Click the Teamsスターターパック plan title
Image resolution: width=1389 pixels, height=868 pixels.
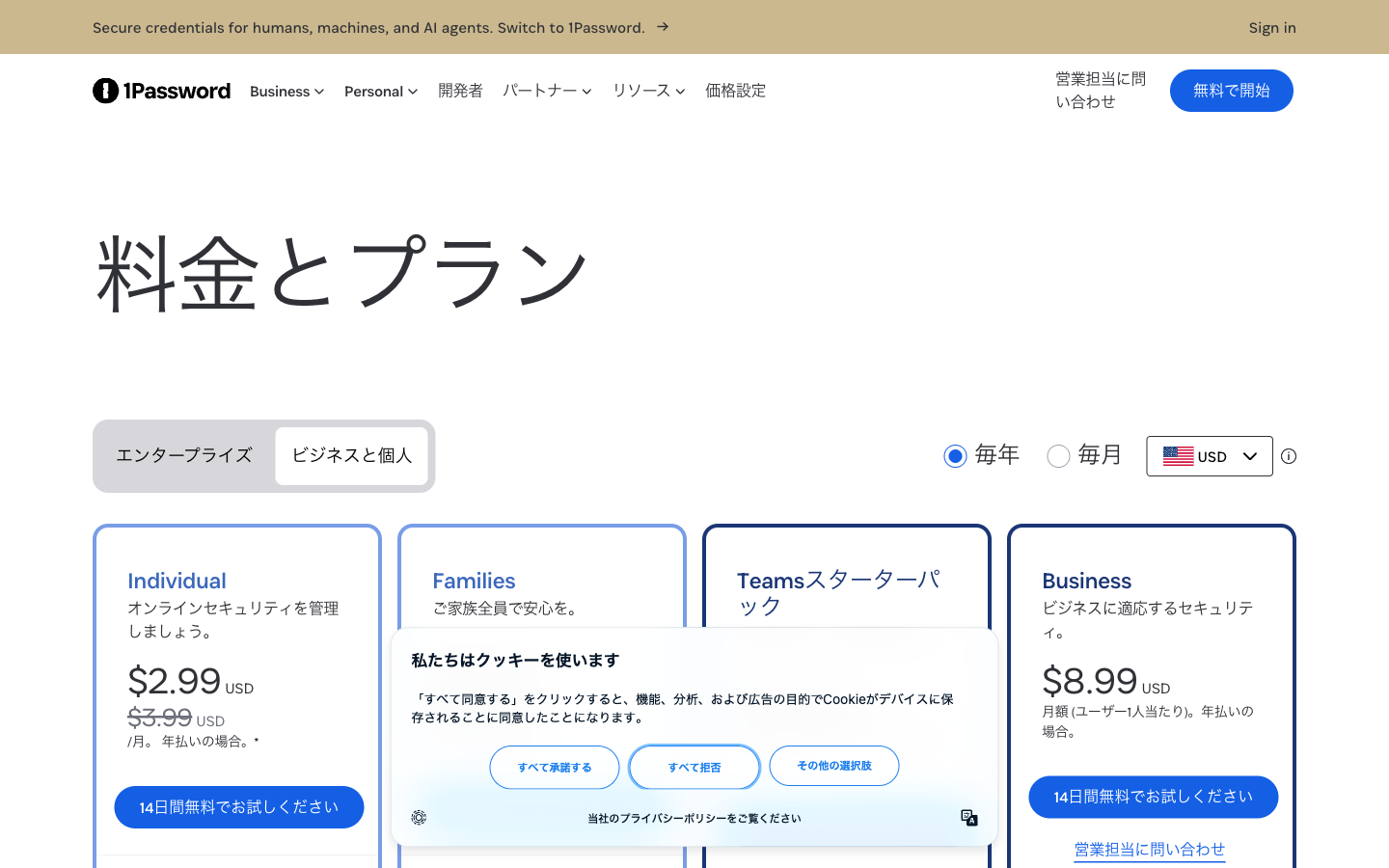coord(838,593)
